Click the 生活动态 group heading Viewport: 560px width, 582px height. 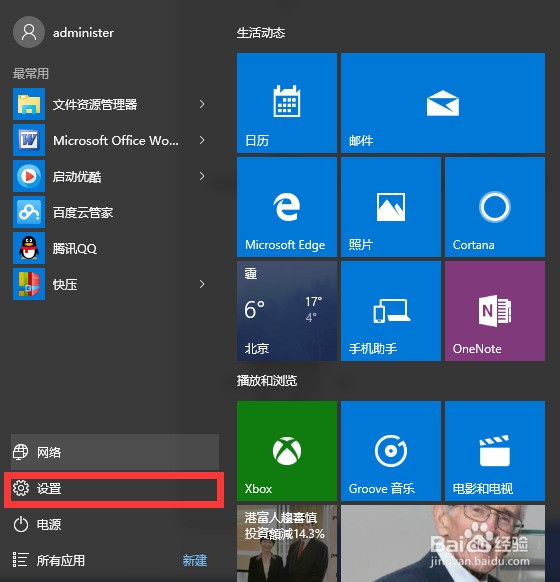click(x=261, y=33)
